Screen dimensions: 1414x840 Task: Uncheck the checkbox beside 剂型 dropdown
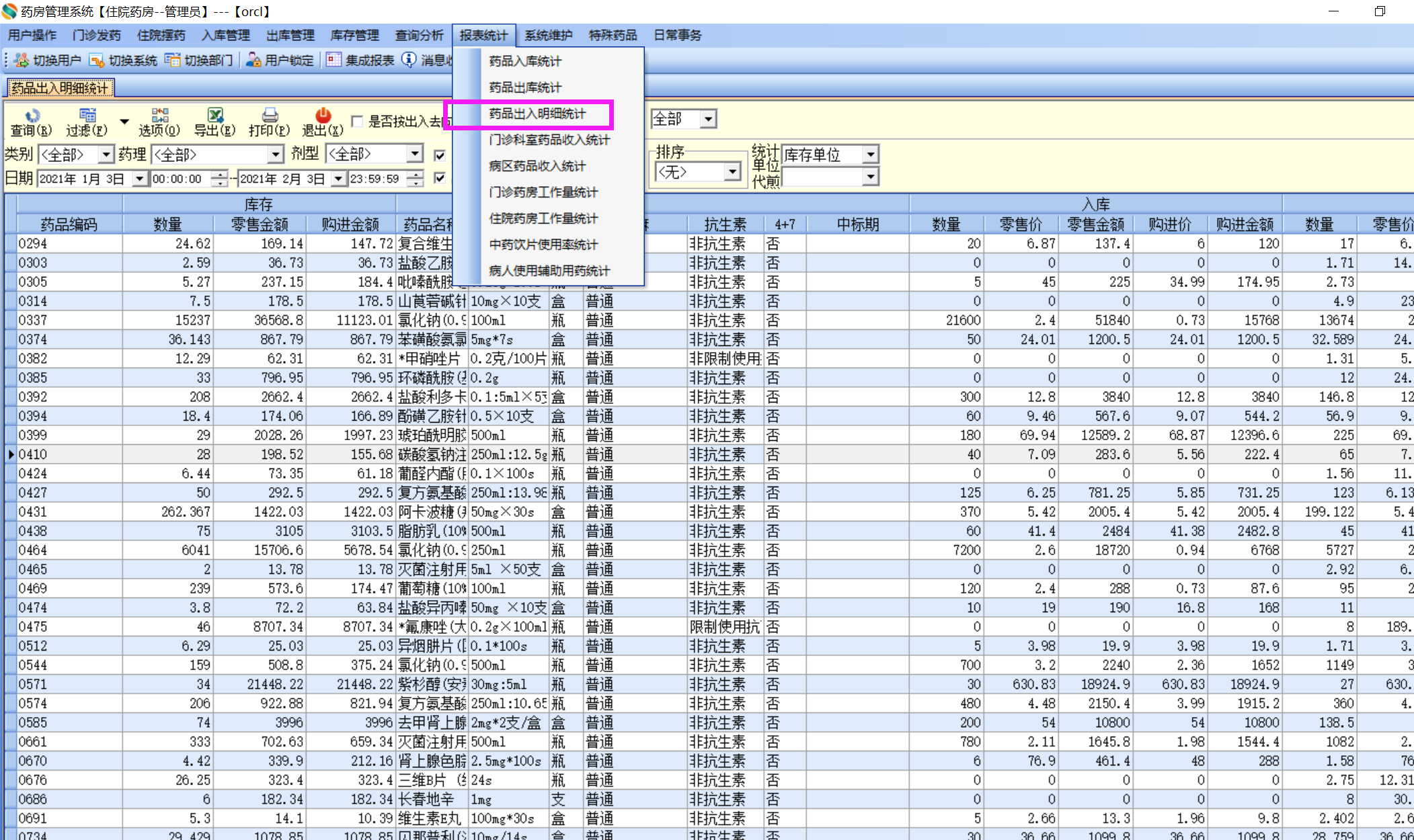click(440, 155)
